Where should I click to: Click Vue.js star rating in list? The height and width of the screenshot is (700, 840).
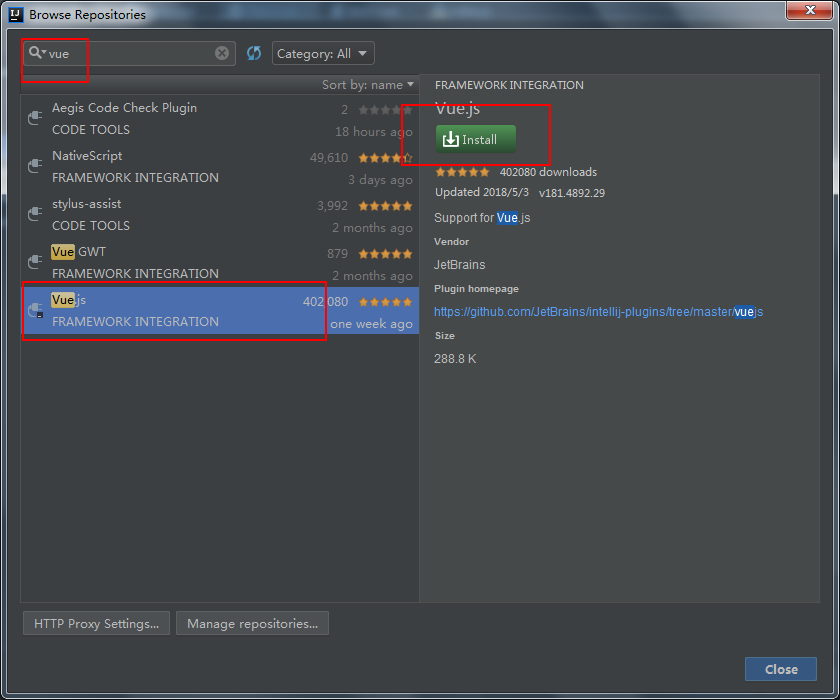tap(385, 302)
